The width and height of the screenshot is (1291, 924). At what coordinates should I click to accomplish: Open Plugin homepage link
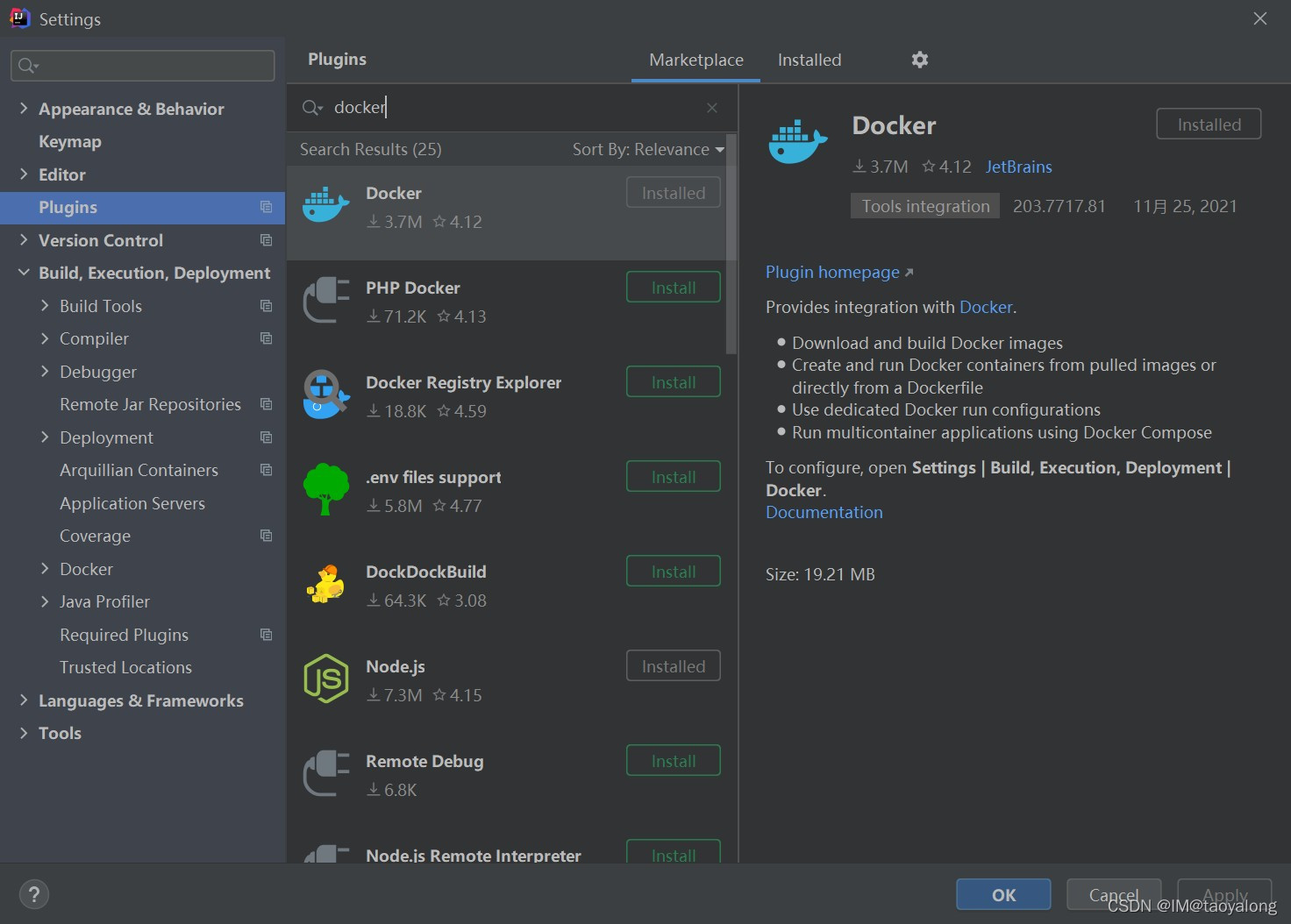click(839, 273)
